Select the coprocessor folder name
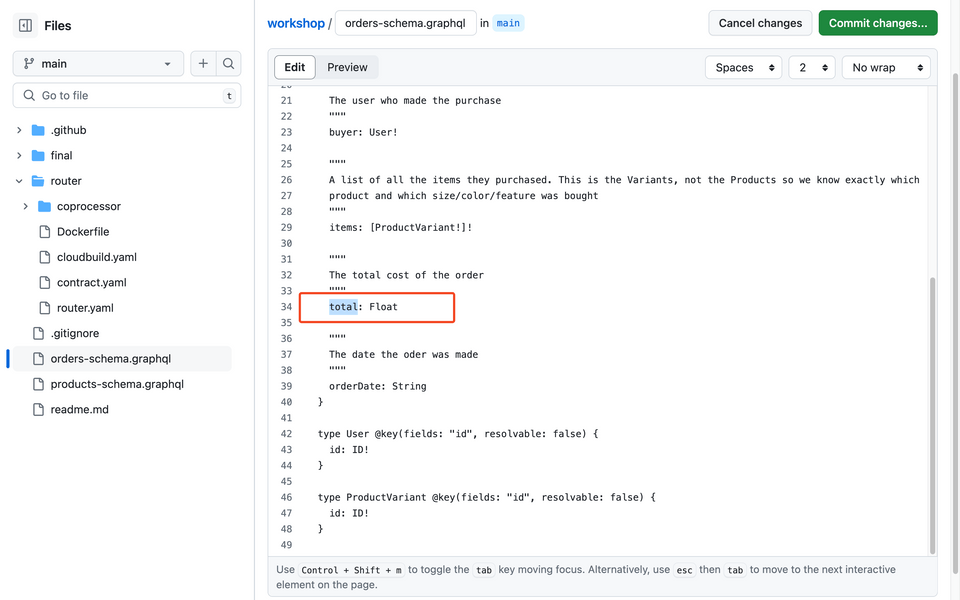 coord(89,206)
